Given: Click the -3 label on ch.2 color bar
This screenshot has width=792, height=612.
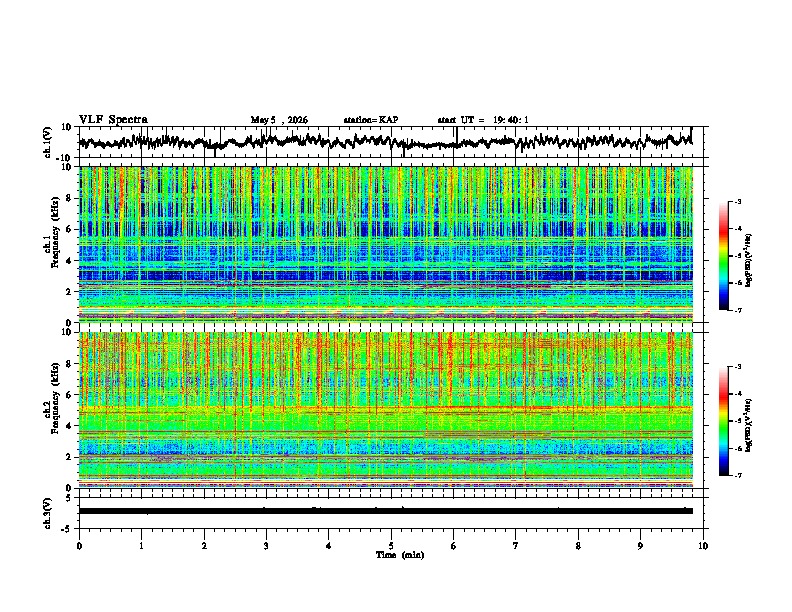Looking at the screenshot, I should coord(738,367).
